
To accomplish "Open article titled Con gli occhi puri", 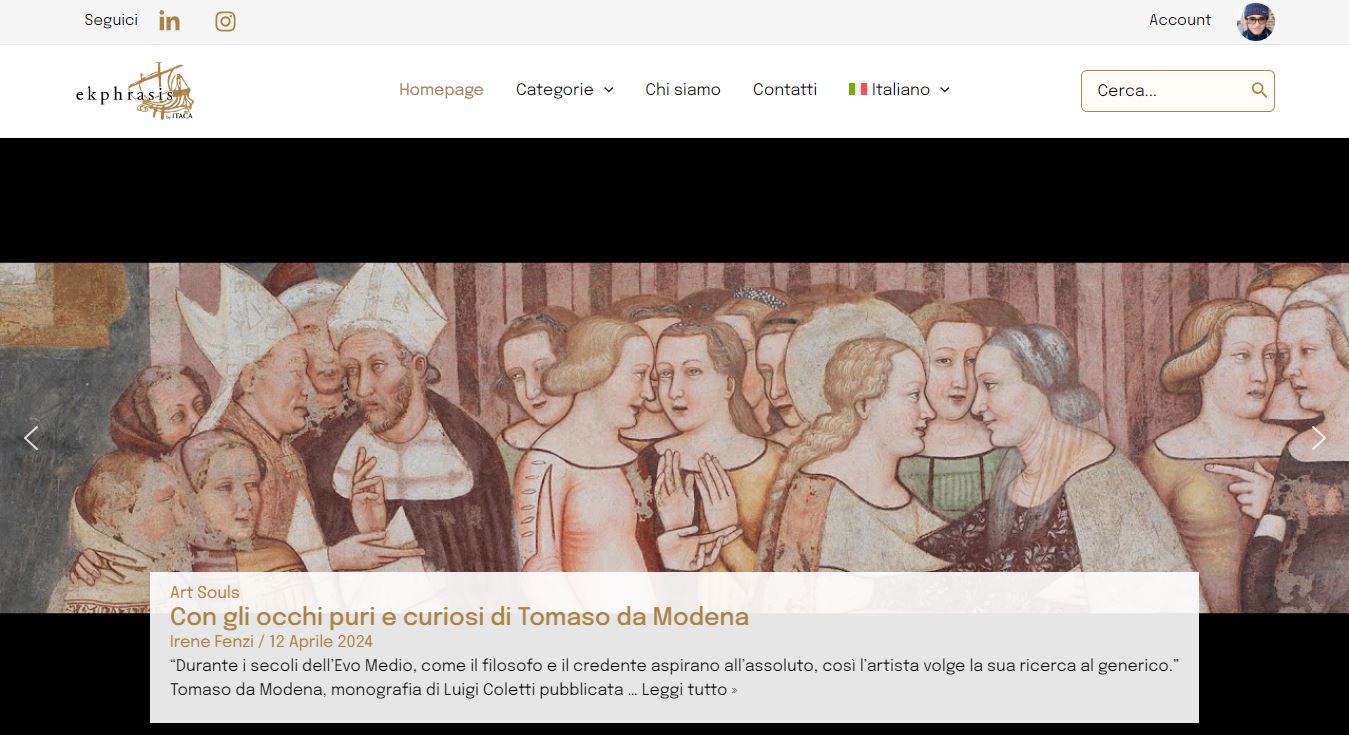I will 459,617.
